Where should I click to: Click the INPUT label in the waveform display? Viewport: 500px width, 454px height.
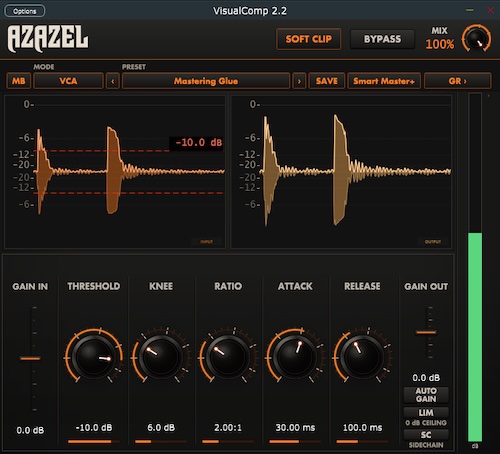pyautogui.click(x=207, y=242)
